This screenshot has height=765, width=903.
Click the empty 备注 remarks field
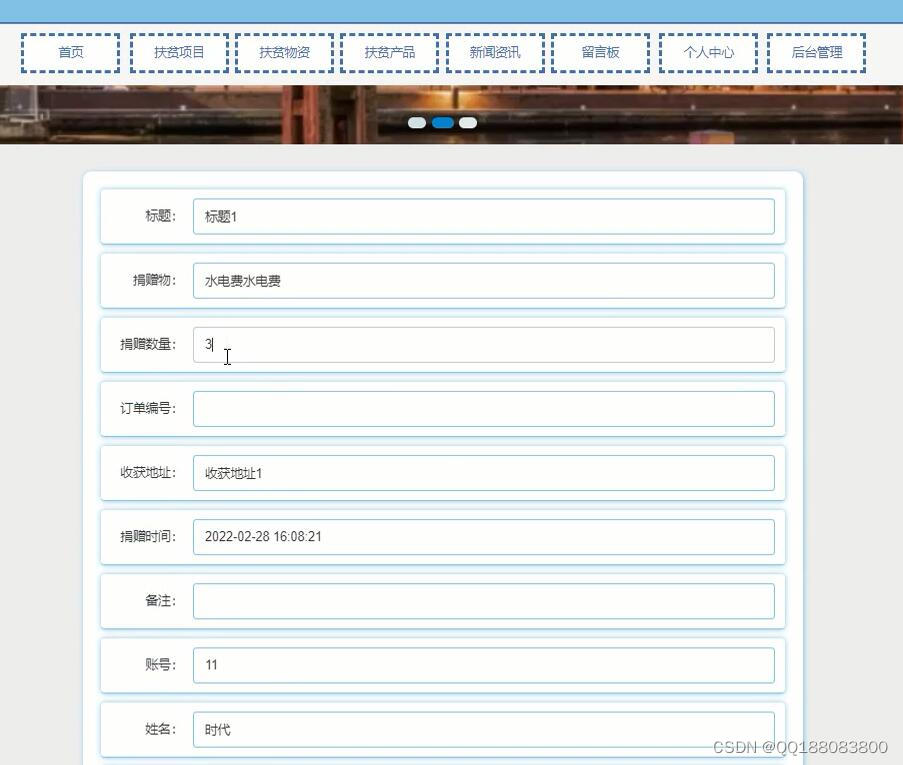[x=484, y=600]
